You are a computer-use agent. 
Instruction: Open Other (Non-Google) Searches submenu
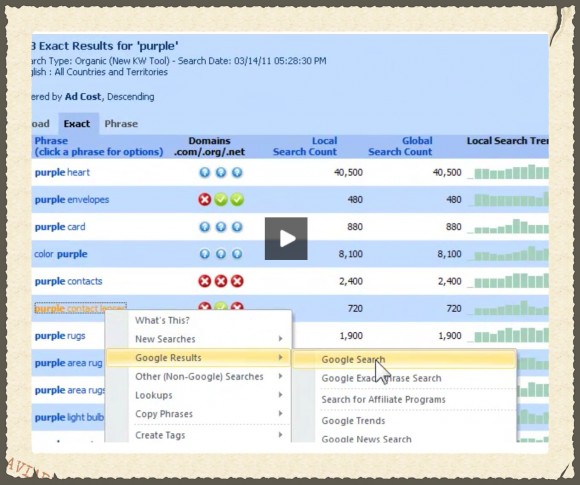198,377
